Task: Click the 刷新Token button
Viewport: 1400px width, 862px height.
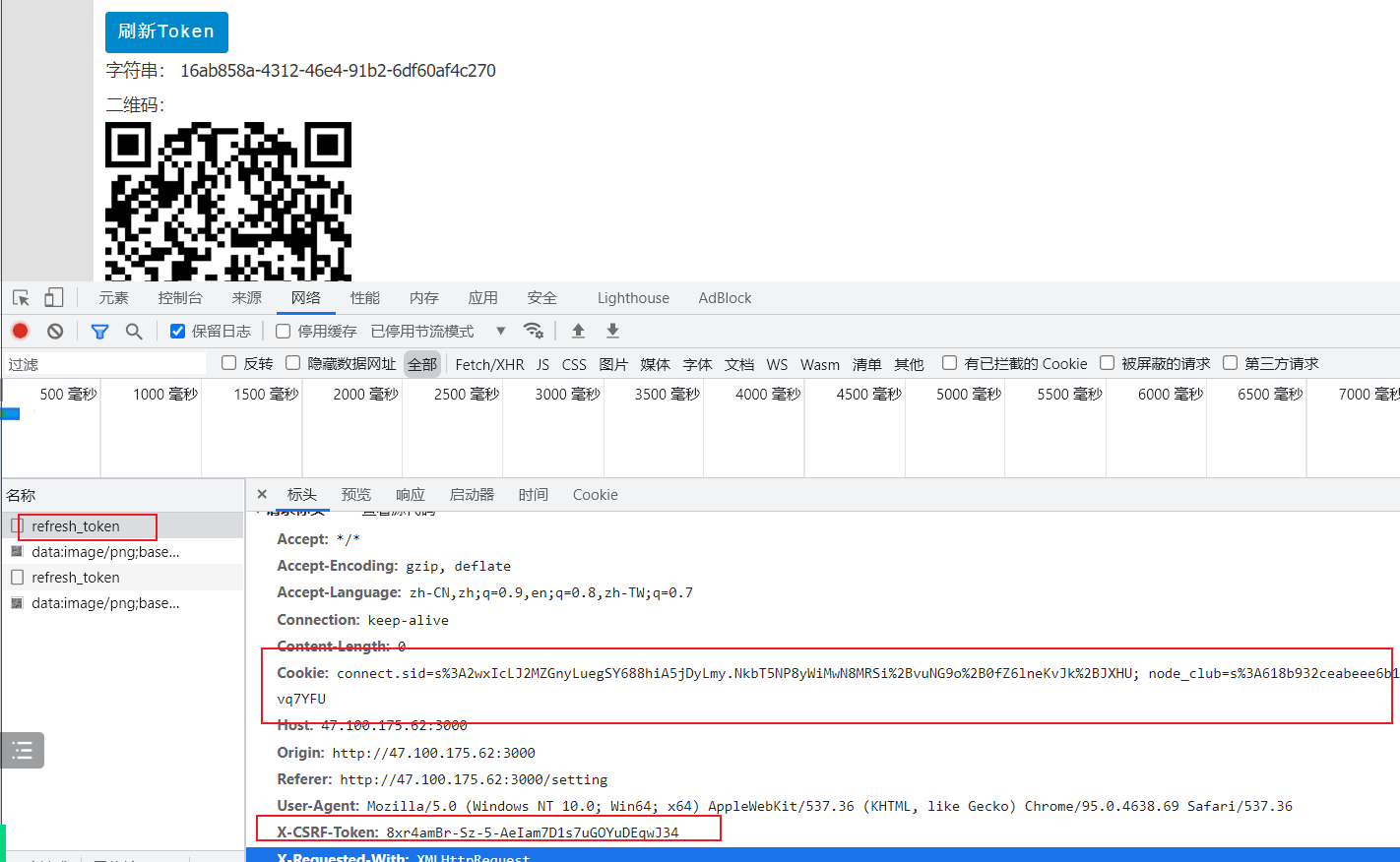Action: tap(166, 31)
